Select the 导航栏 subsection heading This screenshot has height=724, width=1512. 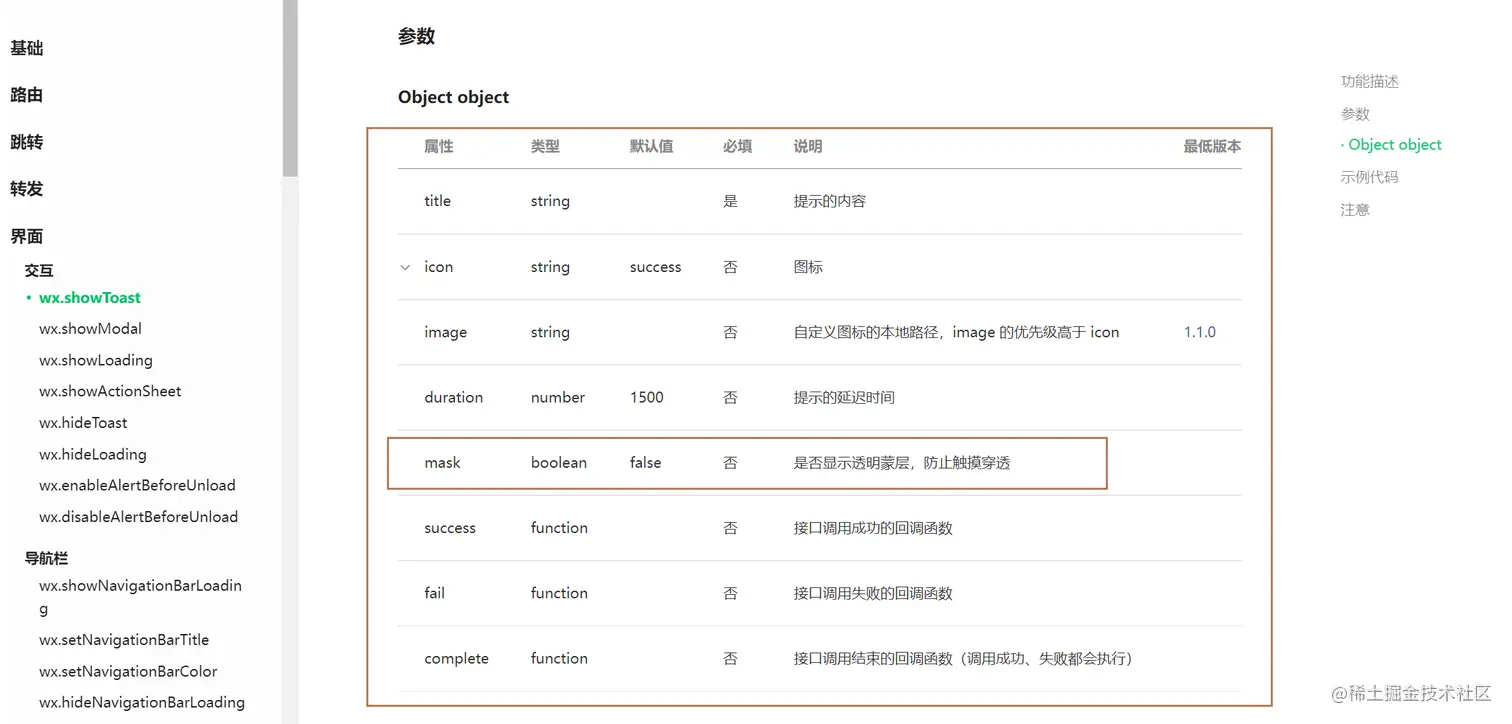(46, 558)
